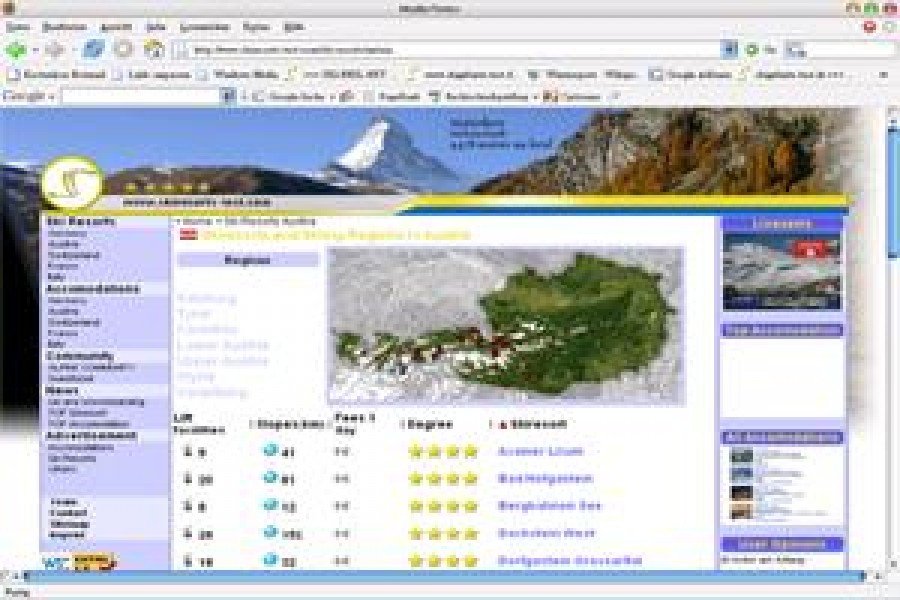Open the Gehe menu

click(156, 27)
